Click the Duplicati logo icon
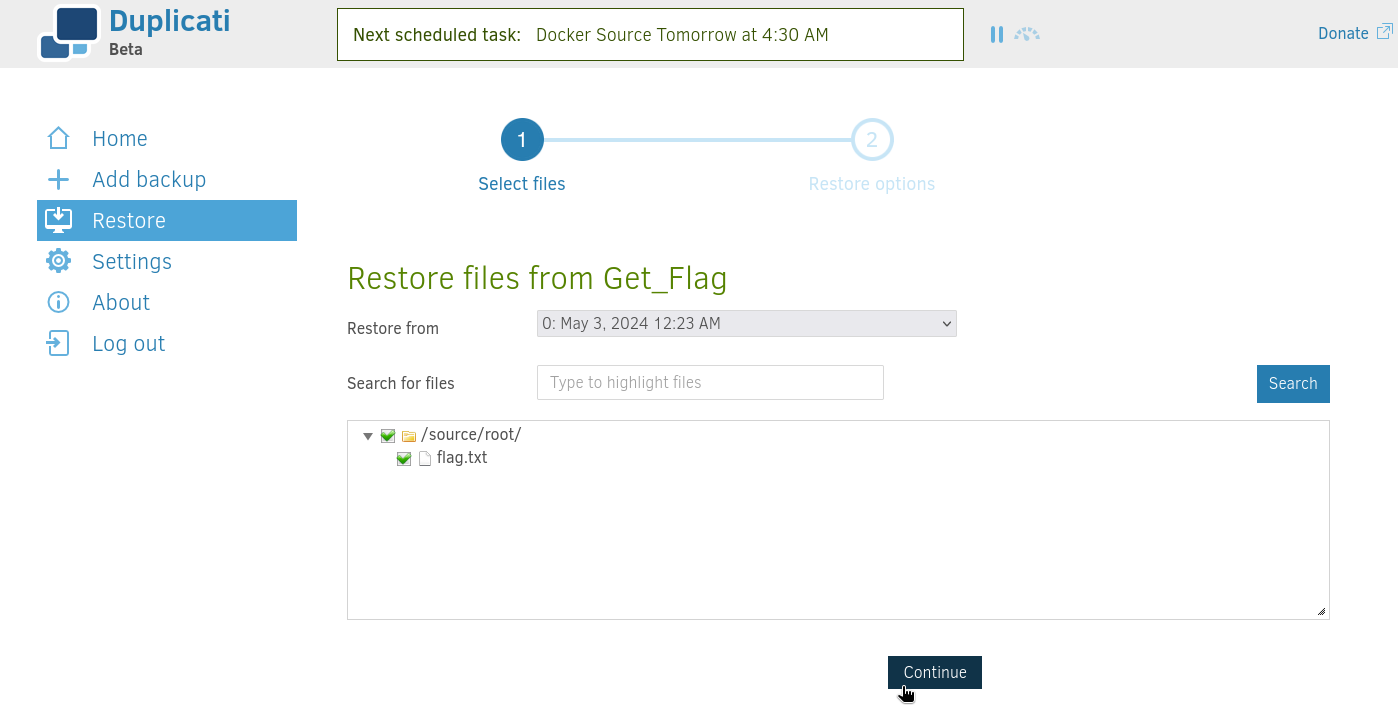 pyautogui.click(x=69, y=33)
